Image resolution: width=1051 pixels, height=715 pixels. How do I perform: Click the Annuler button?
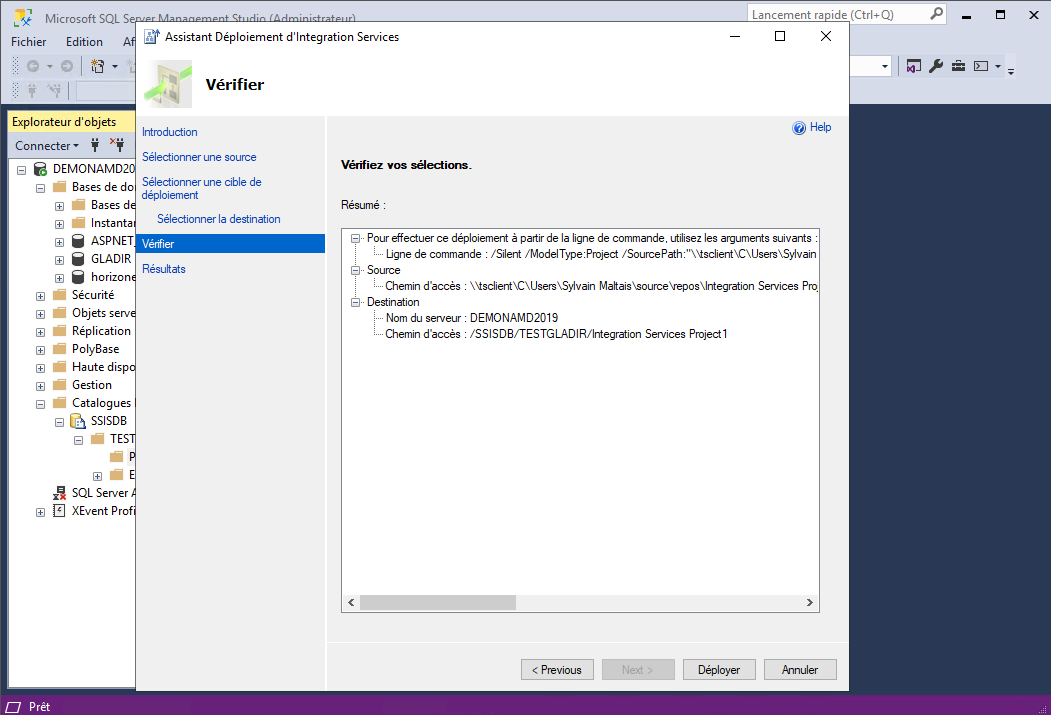pos(800,669)
